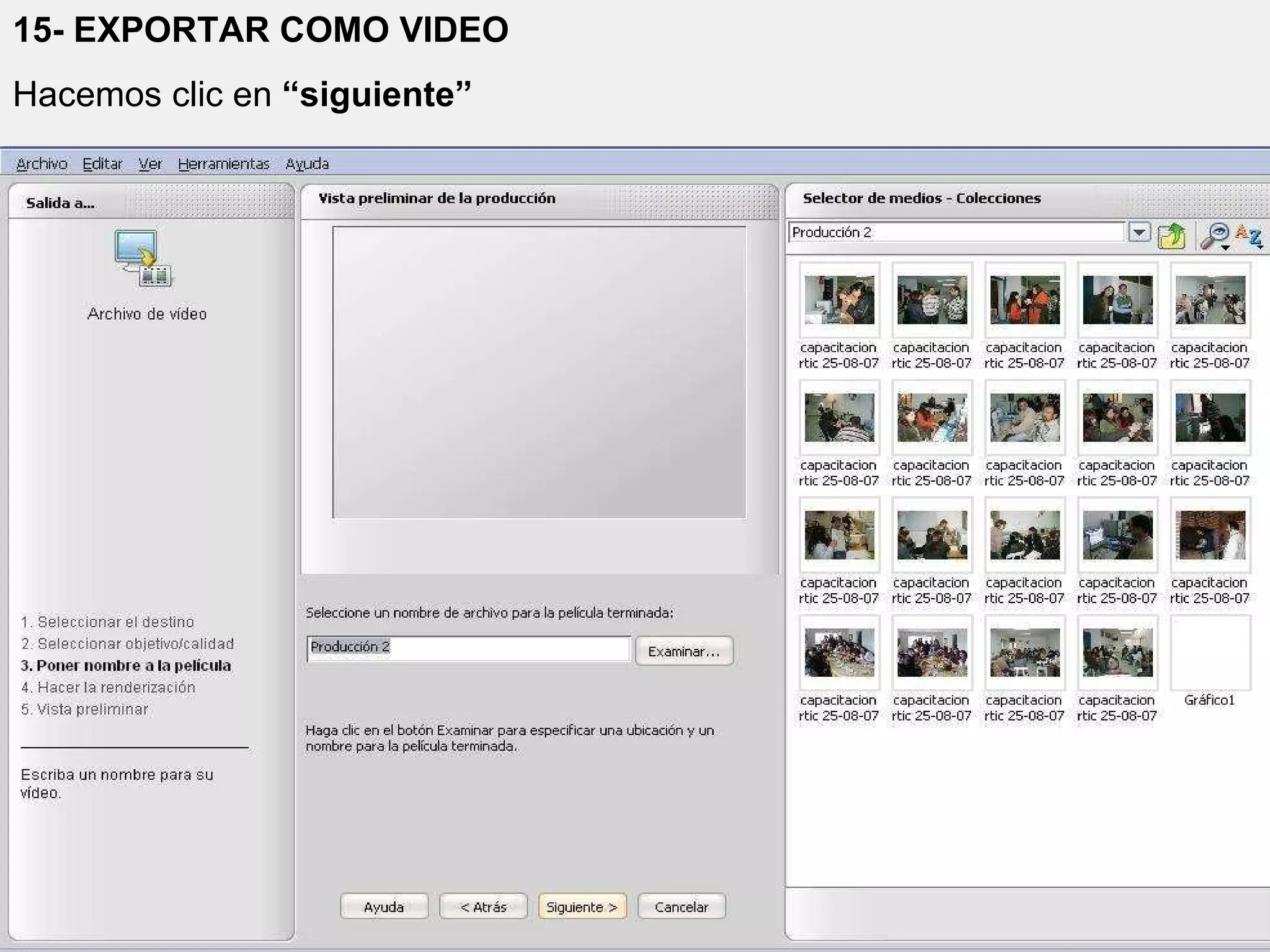Select second thumbnail in fourth row
This screenshot has width=1270, height=952.
(x=932, y=653)
